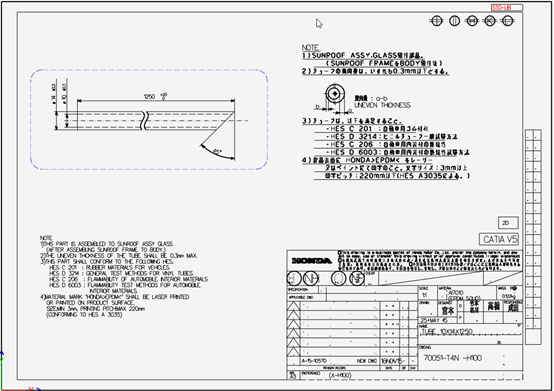Select the circle symbol with double vertical bars
This screenshot has height=391, width=554.
pos(454,21)
